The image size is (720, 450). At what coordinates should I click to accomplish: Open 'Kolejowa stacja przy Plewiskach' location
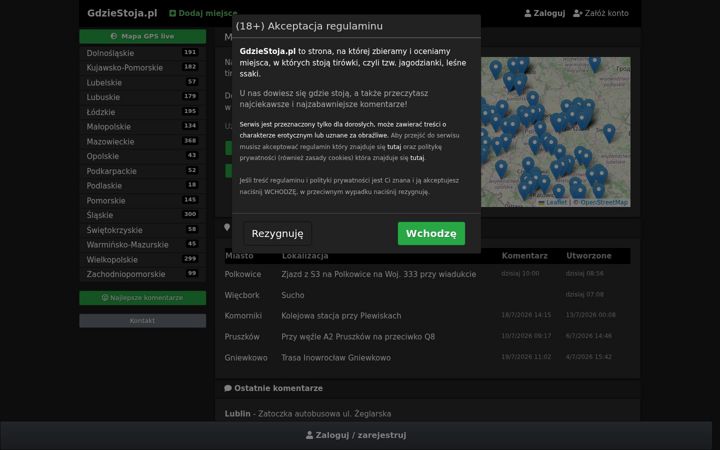pyautogui.click(x=341, y=316)
